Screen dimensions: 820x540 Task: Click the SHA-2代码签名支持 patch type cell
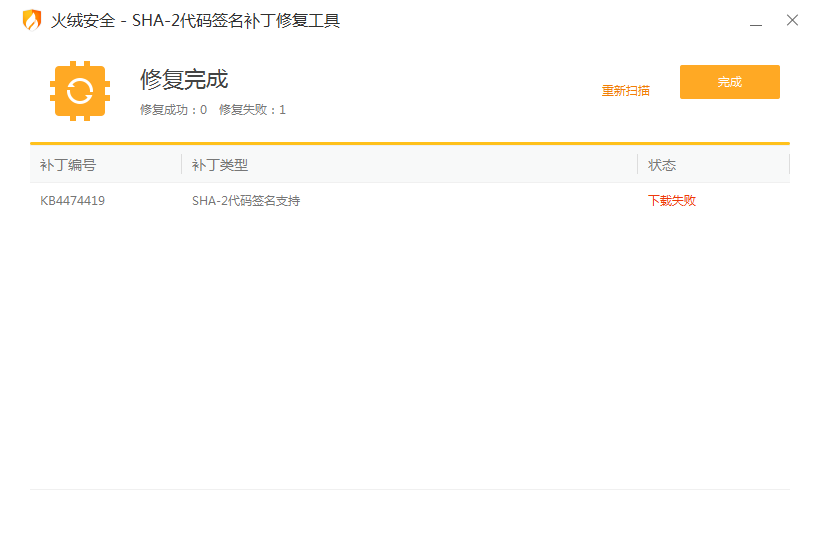pyautogui.click(x=246, y=201)
